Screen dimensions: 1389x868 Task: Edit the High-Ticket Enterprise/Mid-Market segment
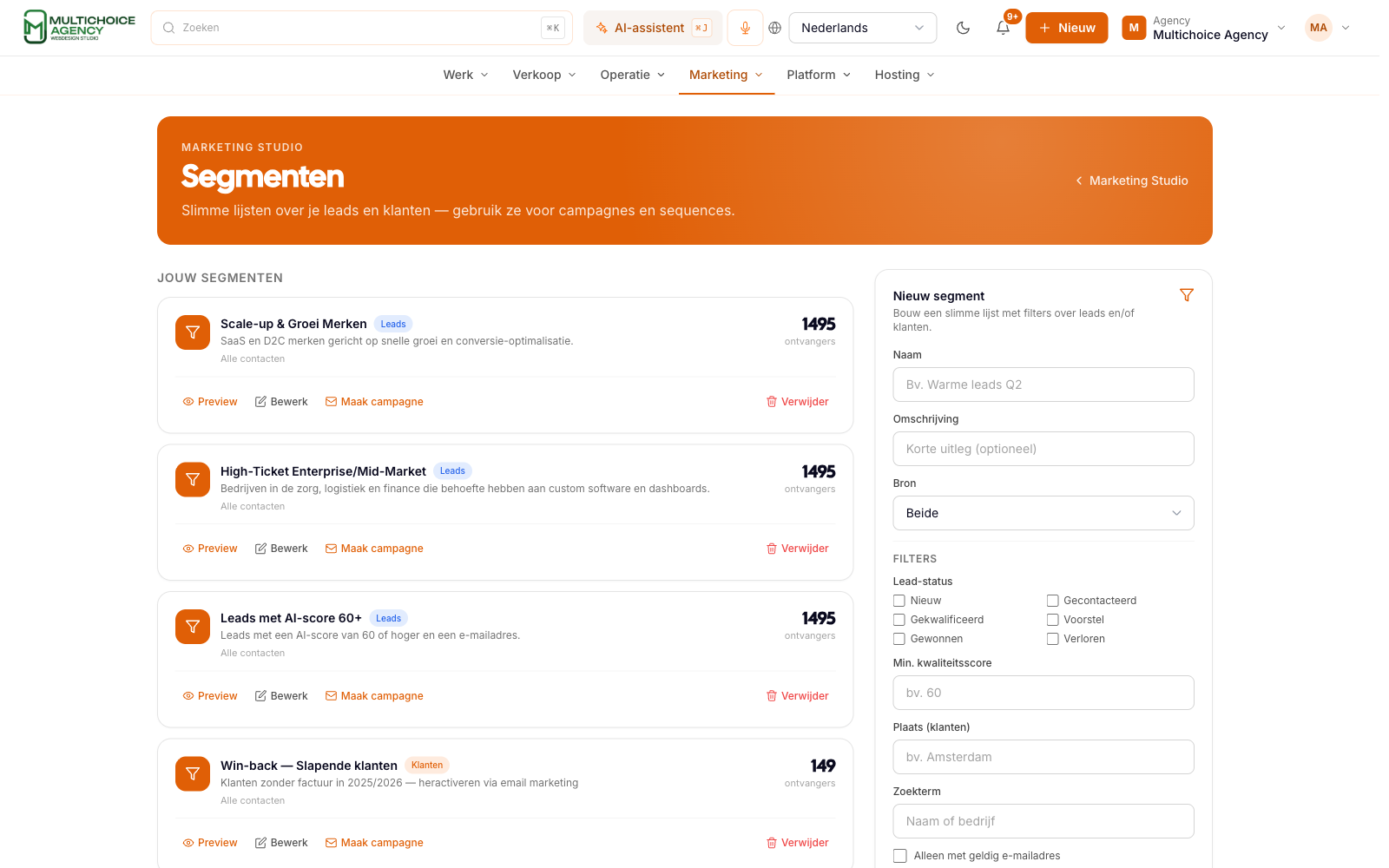281,549
